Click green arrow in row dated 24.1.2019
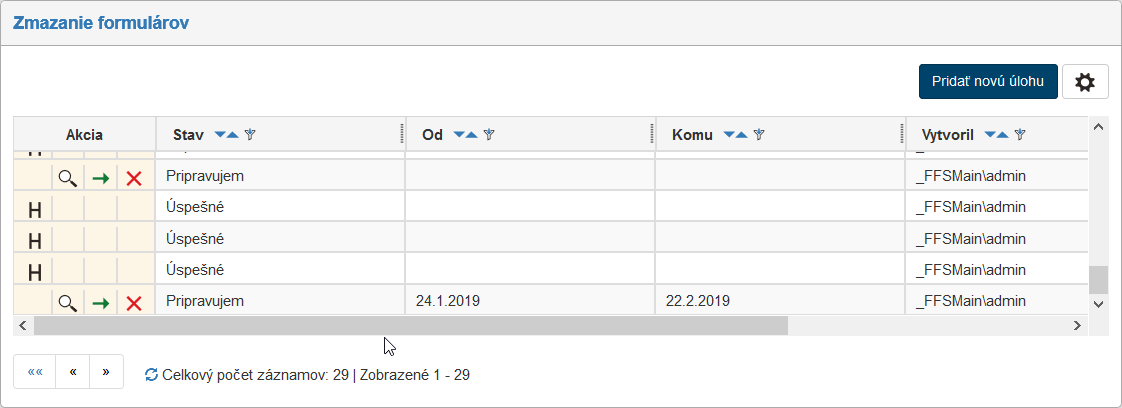 100,303
